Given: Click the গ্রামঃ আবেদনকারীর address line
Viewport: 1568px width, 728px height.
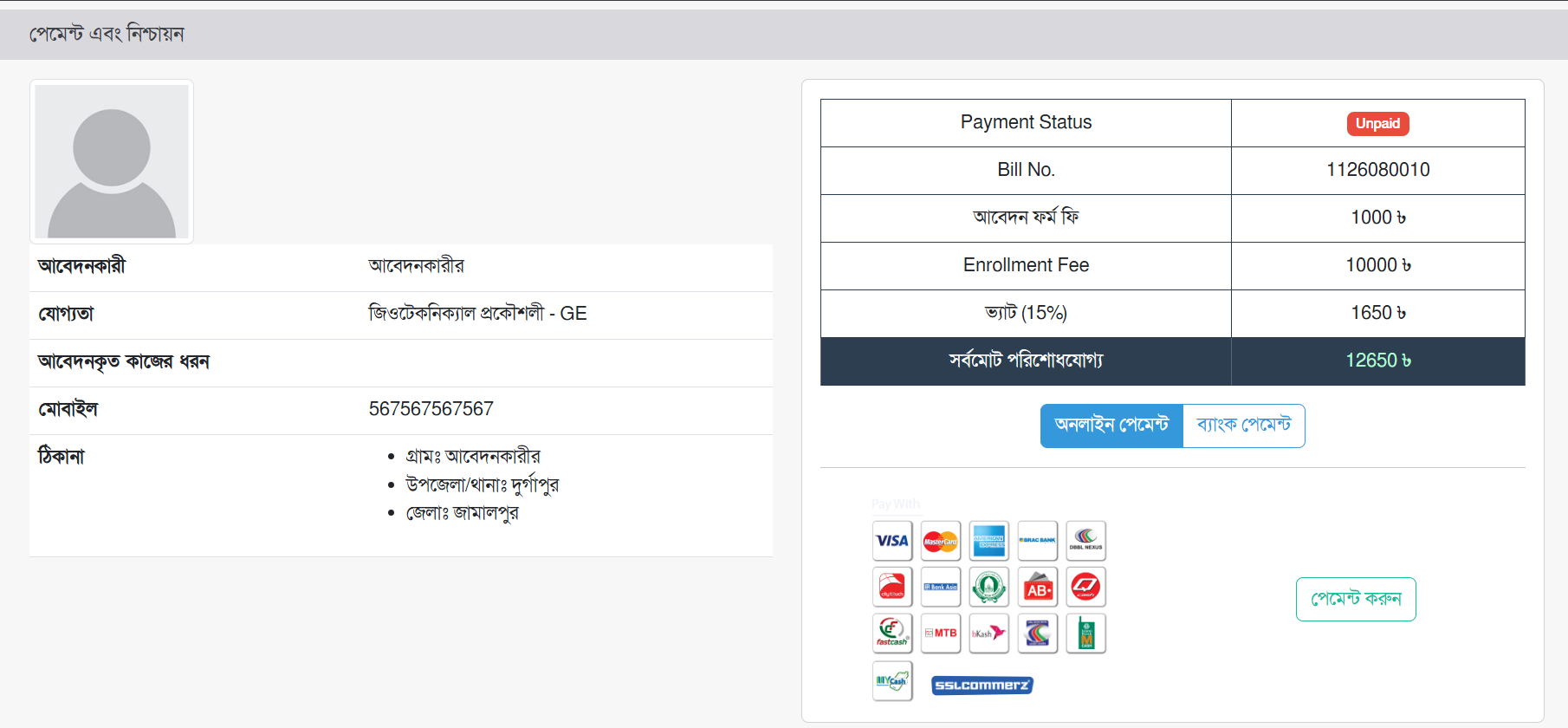Looking at the screenshot, I should (473, 456).
